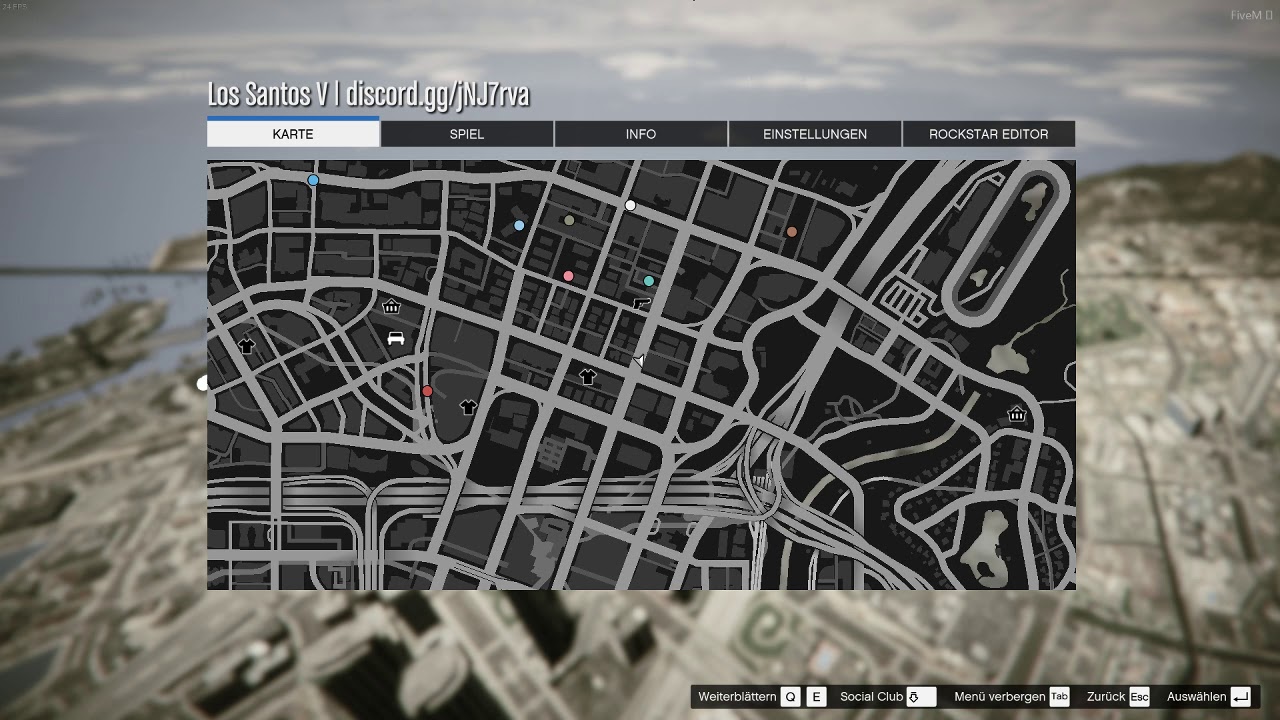This screenshot has width=1280, height=720.
Task: Click Menü verbergen Tab key
Action: pos(1059,697)
